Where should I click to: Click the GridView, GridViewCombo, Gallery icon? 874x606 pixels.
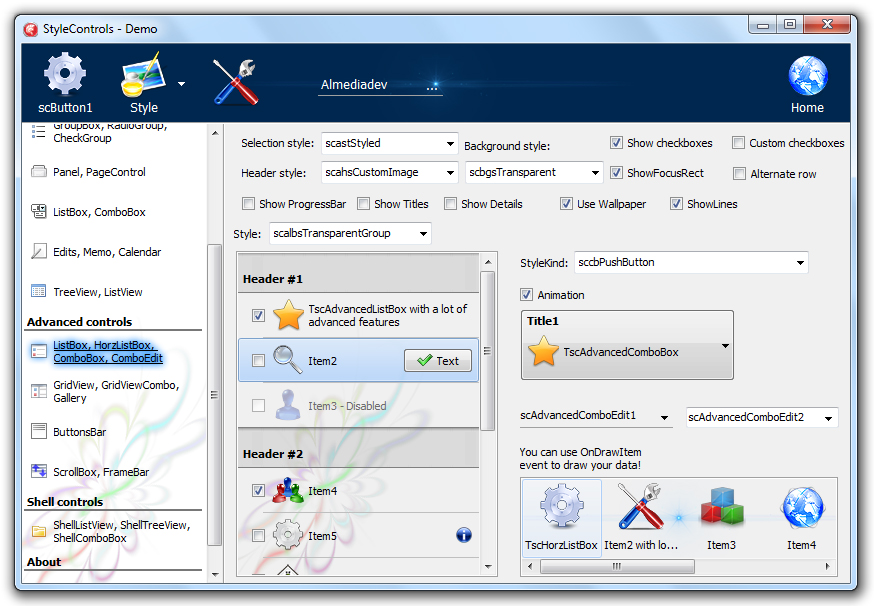point(38,391)
